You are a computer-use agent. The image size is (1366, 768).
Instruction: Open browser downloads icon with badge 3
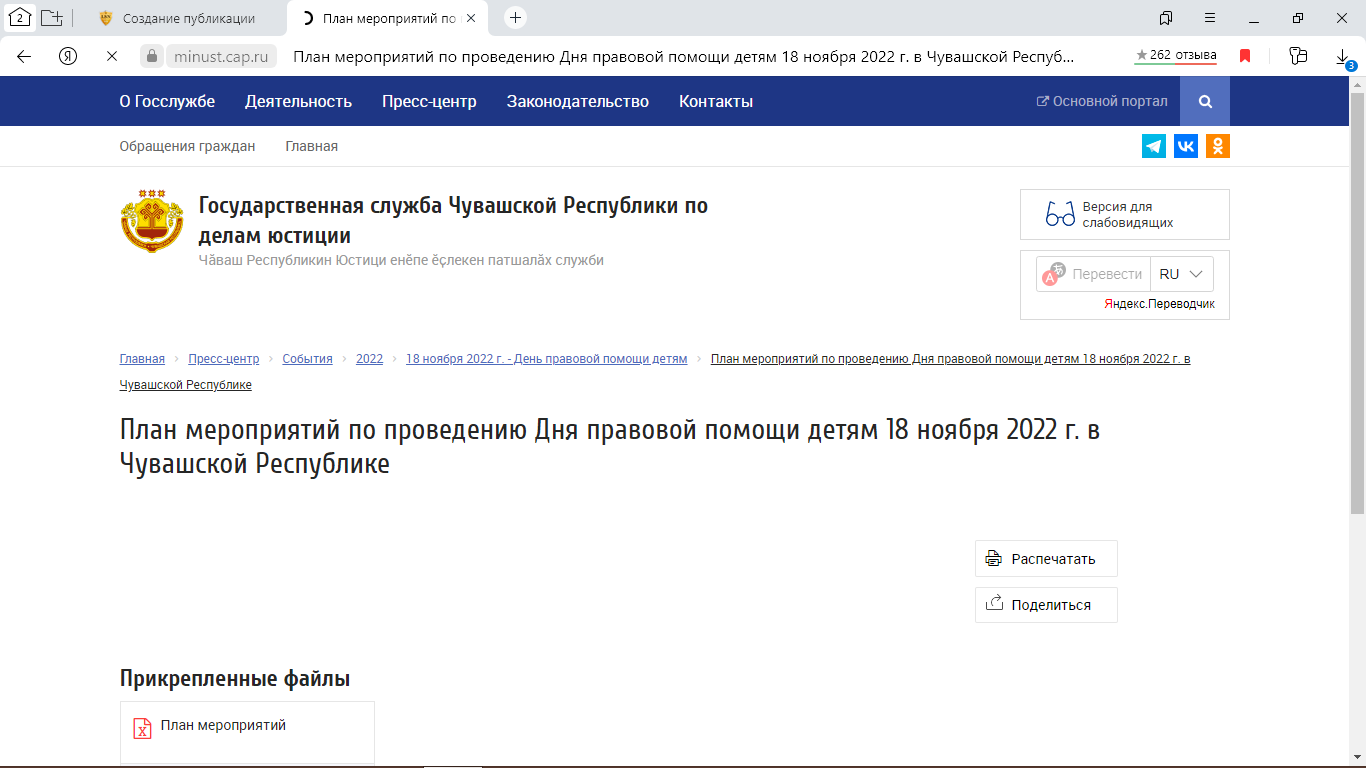(x=1340, y=57)
